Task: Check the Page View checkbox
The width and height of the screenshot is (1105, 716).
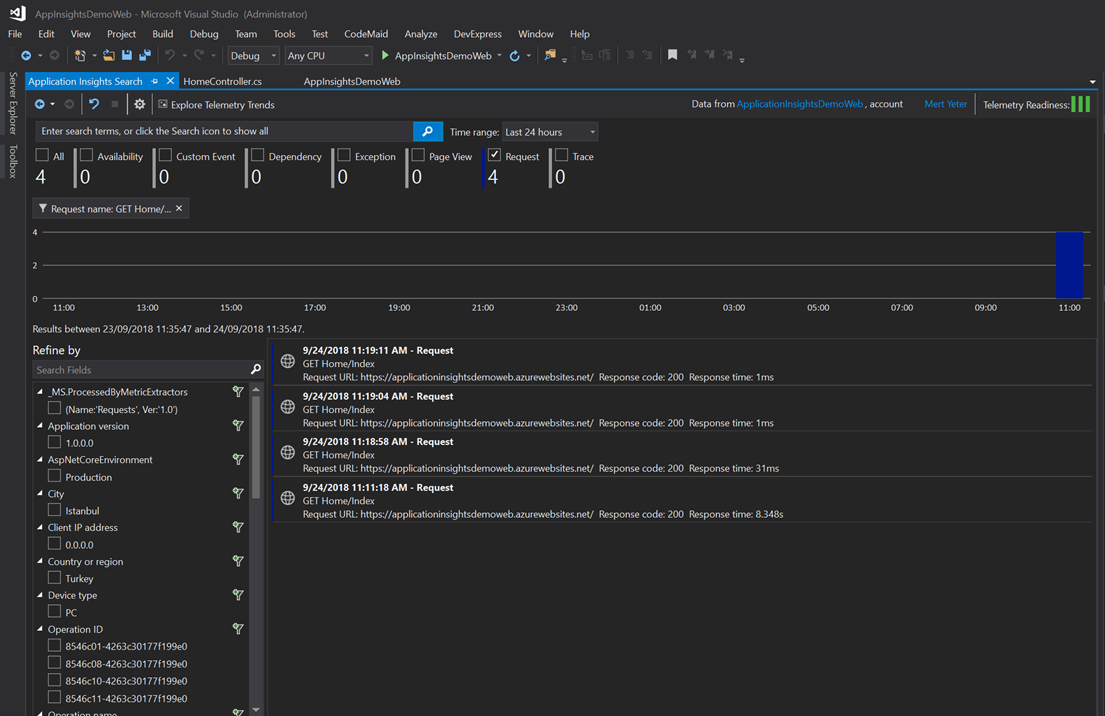Action: point(418,155)
